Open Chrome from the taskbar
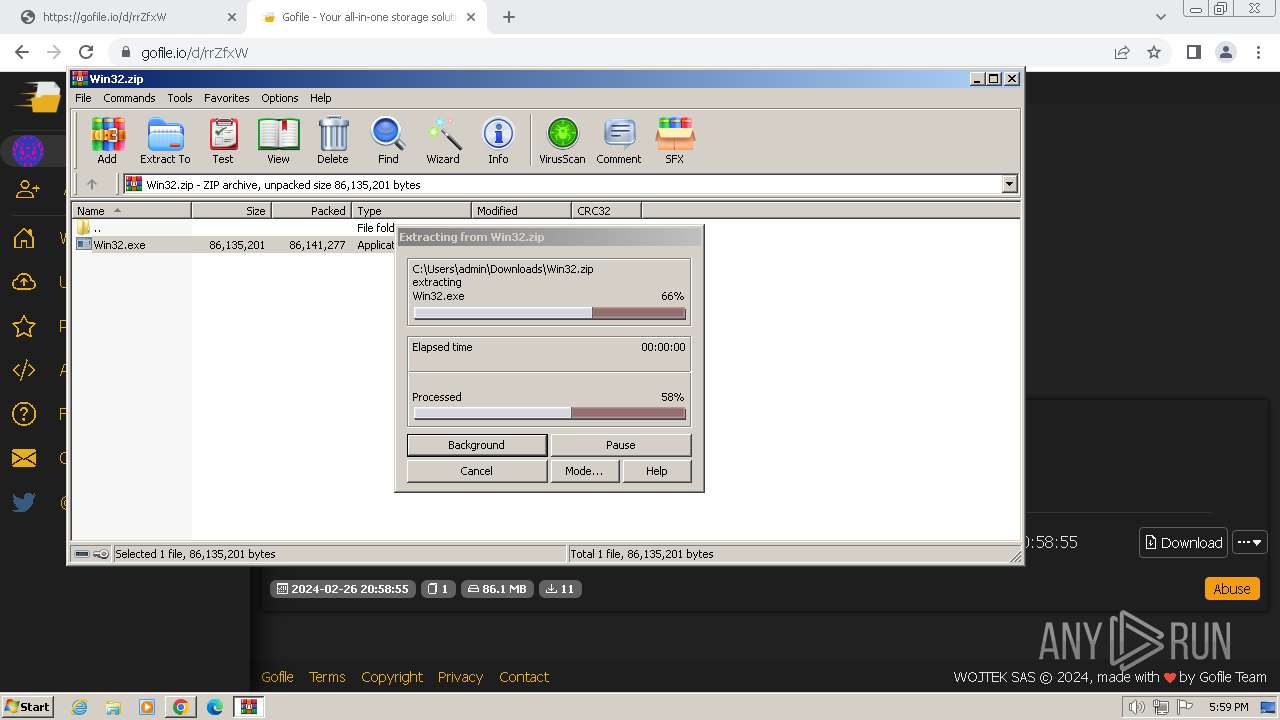Viewport: 1280px width, 720px height. [x=181, y=707]
